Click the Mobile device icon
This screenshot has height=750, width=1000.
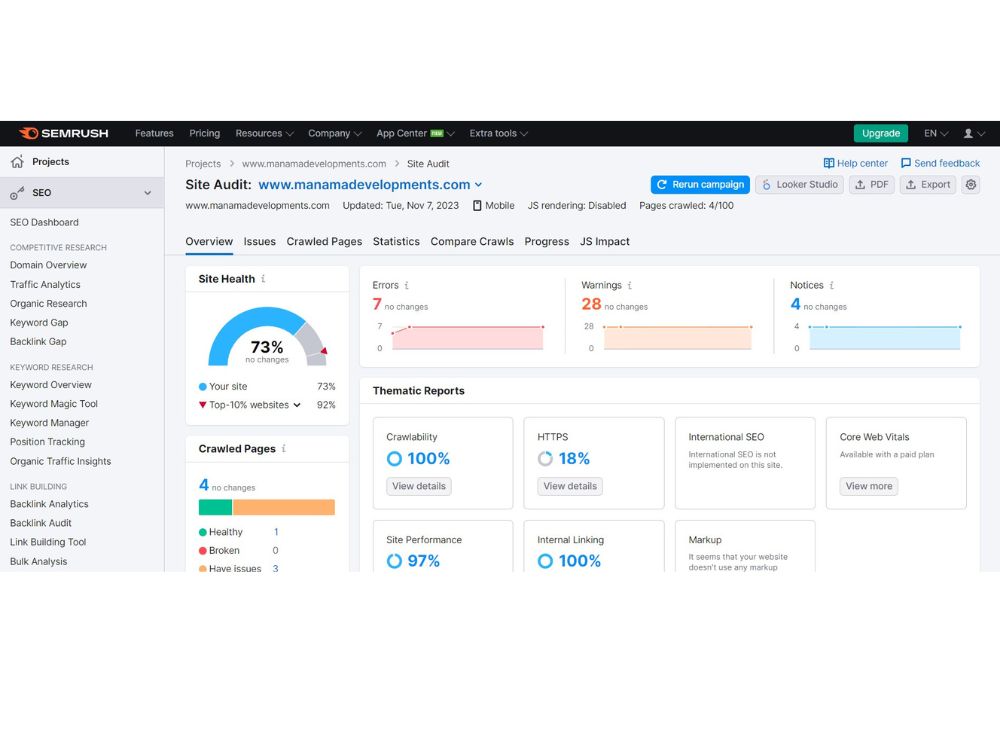point(477,205)
